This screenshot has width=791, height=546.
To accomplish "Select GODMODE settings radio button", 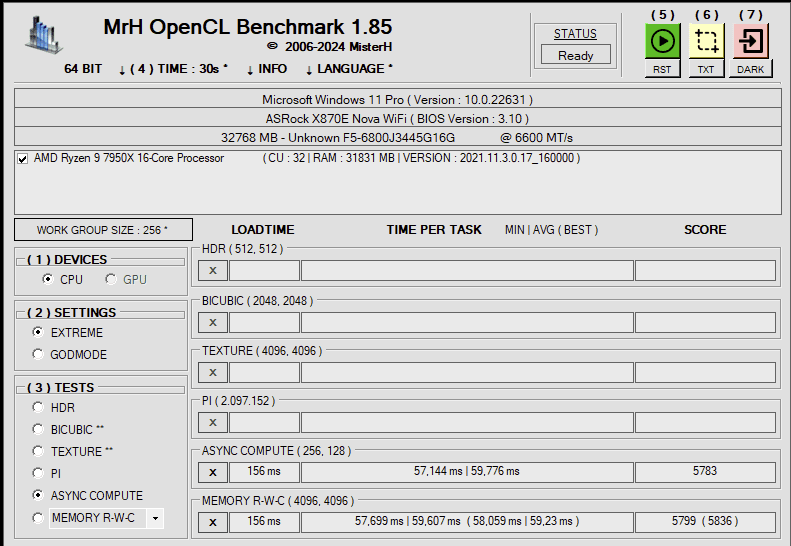I will click(38, 354).
